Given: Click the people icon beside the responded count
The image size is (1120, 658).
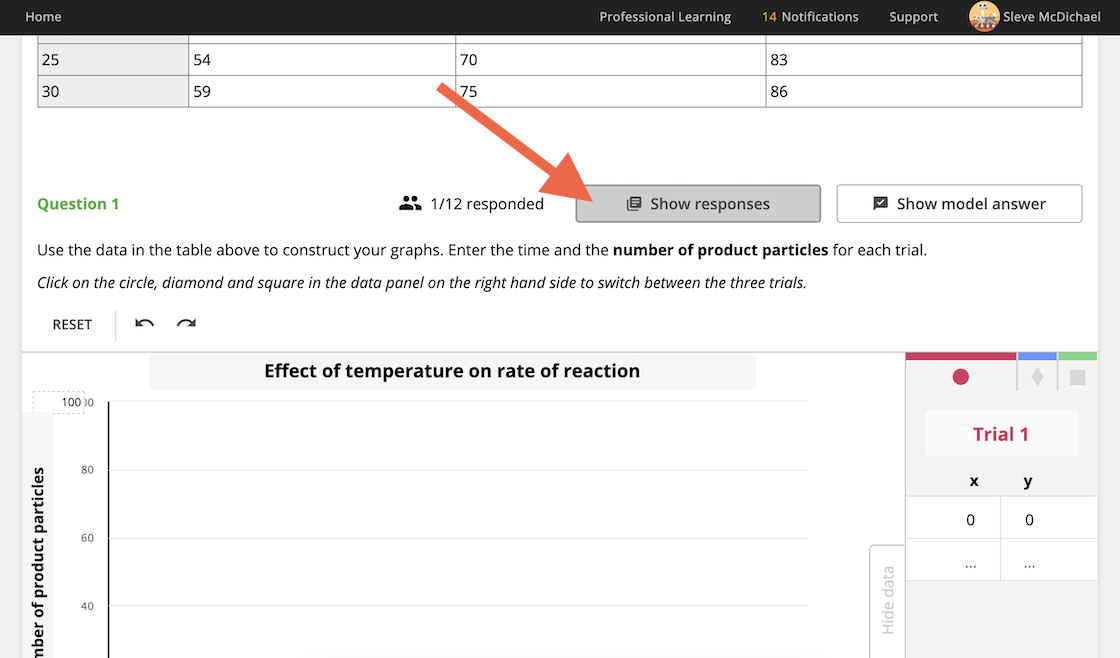Looking at the screenshot, I should pyautogui.click(x=410, y=203).
